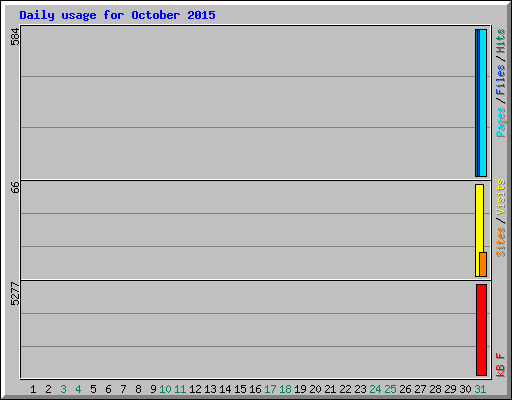Viewport: 512px width, 400px height.
Task: Click green day '25' on the x-axis
Action: pos(390,389)
